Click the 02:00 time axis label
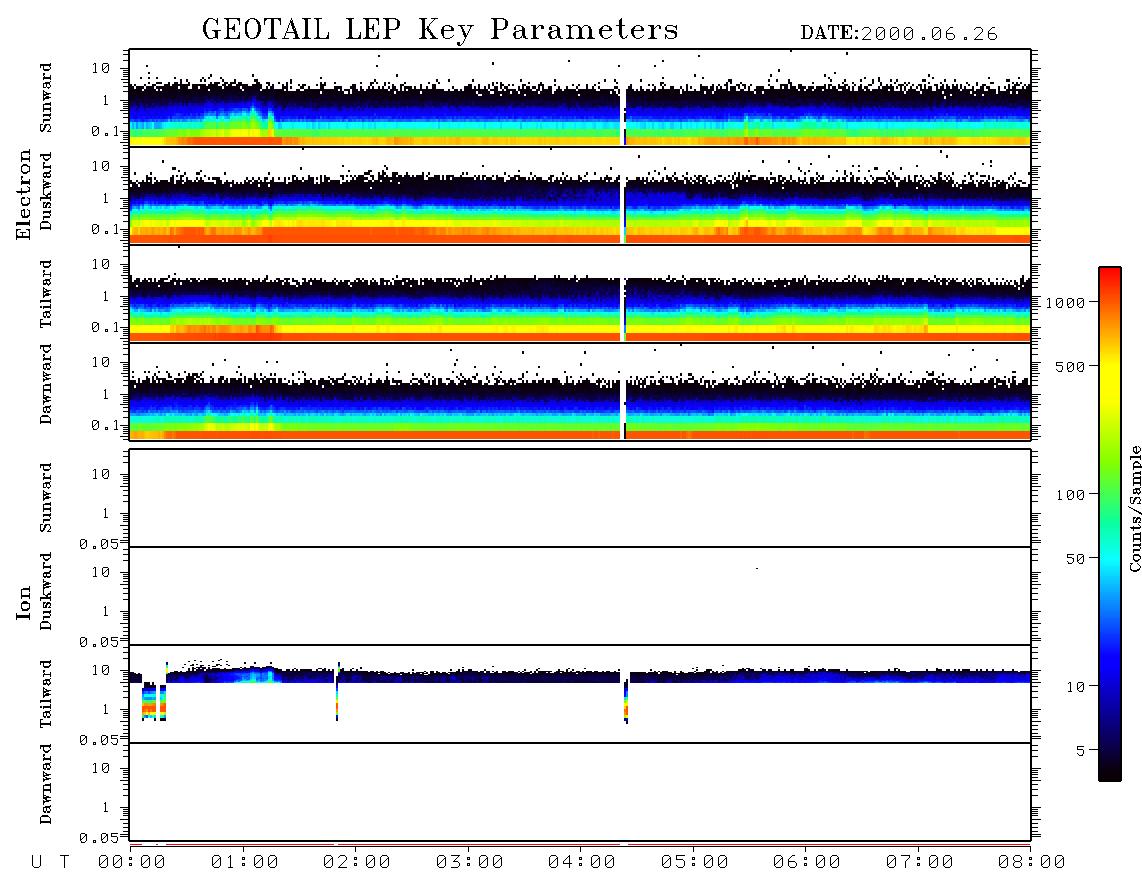 tap(357, 862)
